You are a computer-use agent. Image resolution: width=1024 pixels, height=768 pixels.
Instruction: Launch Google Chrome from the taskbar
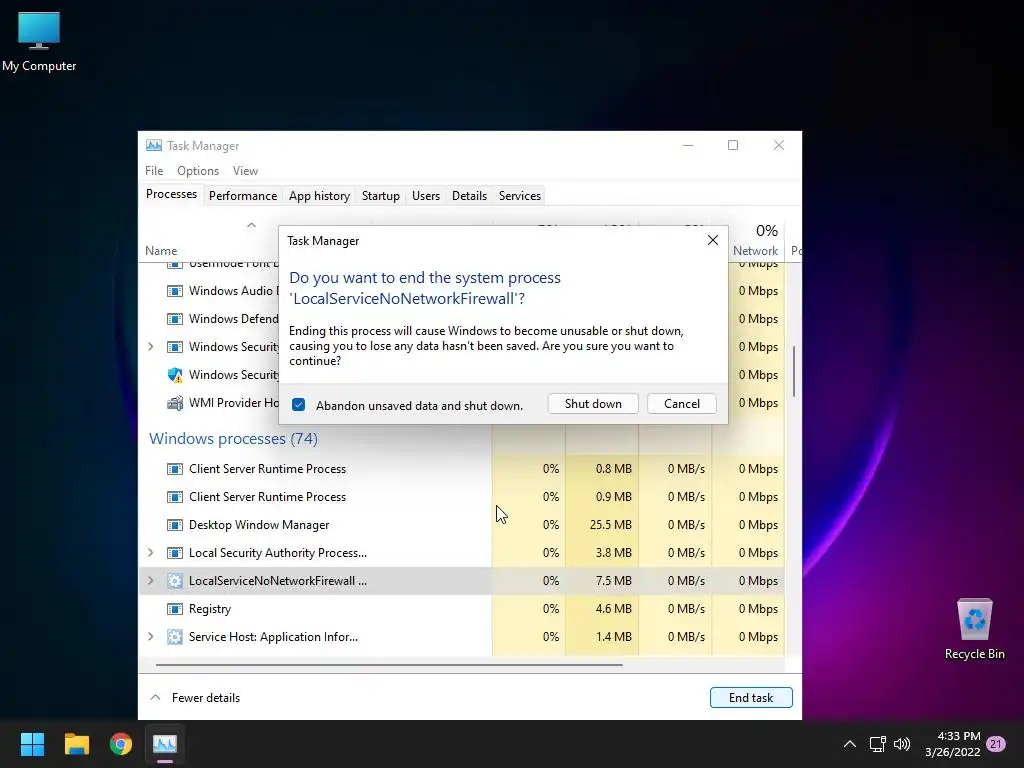121,744
